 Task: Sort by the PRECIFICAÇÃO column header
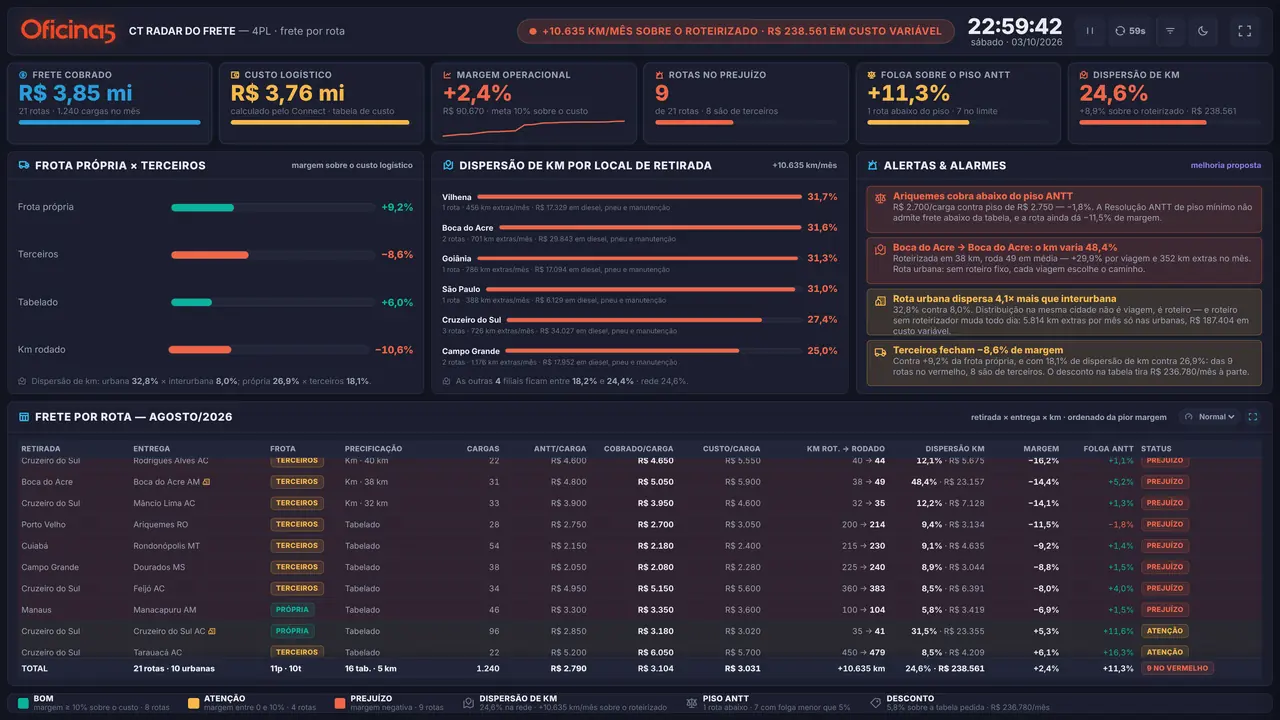point(373,449)
